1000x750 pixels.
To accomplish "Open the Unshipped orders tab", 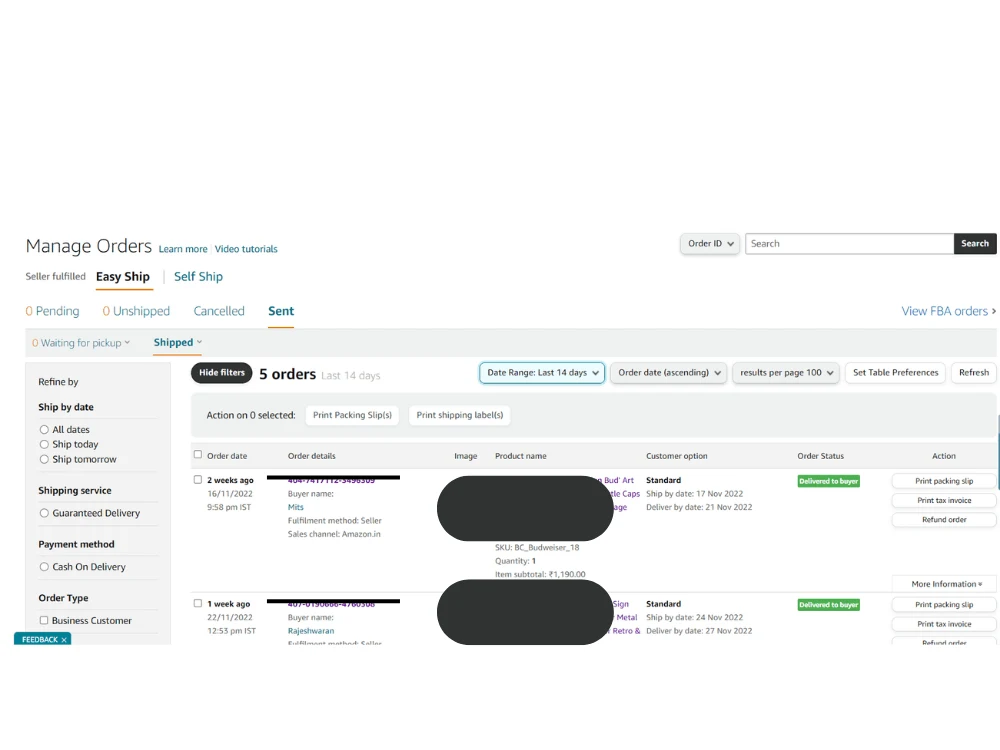I will [x=136, y=311].
